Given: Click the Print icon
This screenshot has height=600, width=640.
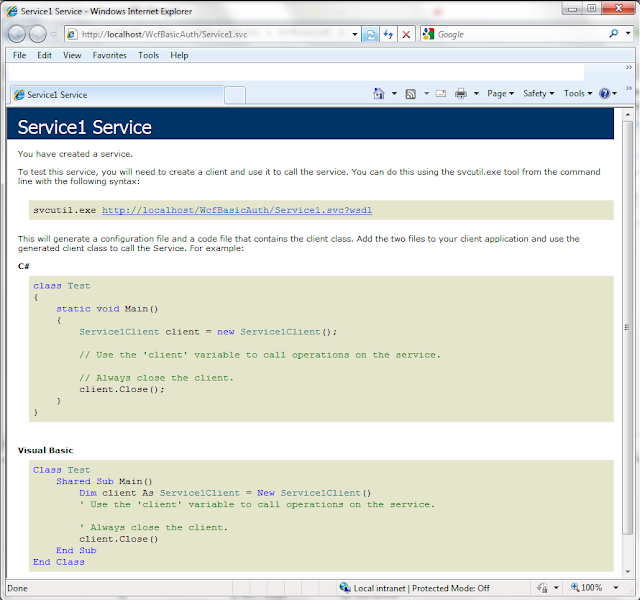Looking at the screenshot, I should [461, 94].
